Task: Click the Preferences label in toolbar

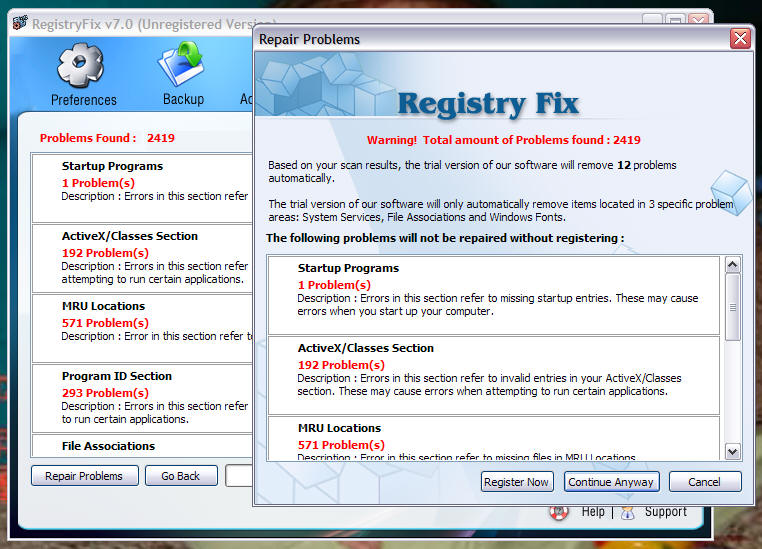Action: tap(84, 100)
